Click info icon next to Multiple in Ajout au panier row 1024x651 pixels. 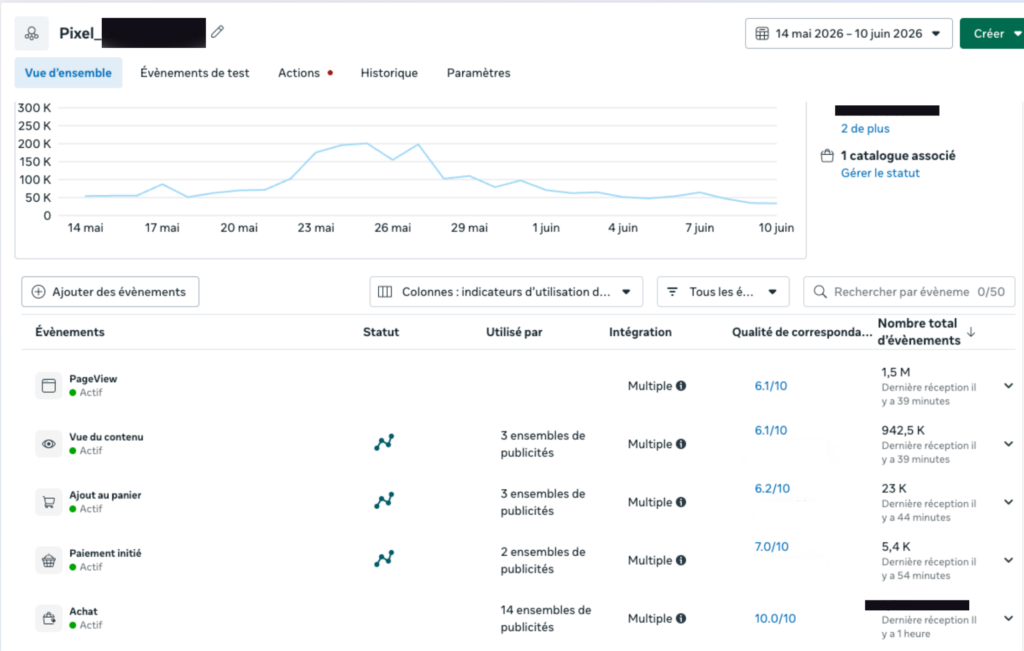(681, 502)
